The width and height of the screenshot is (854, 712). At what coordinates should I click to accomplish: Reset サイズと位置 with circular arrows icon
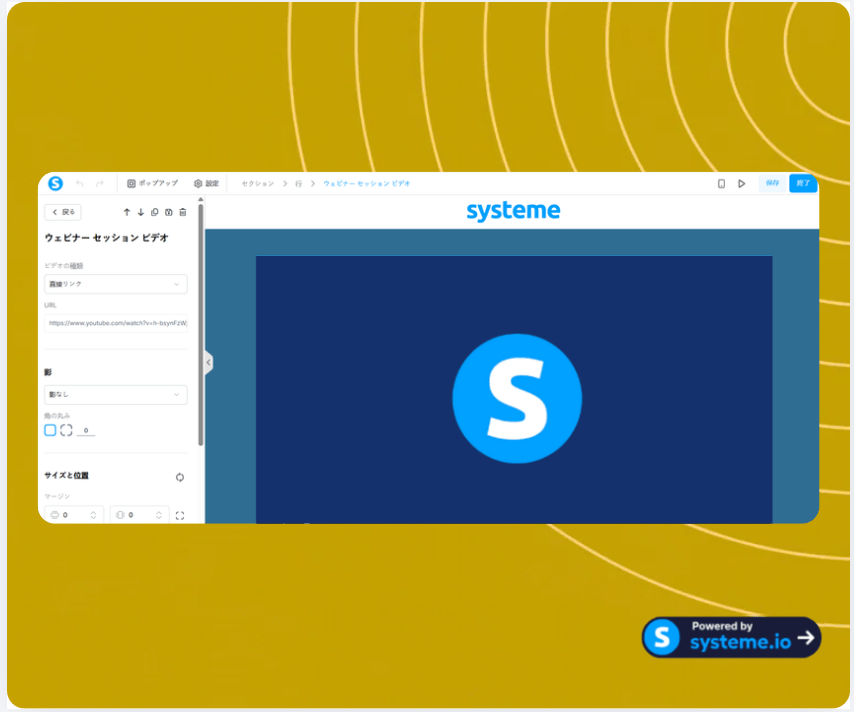(x=180, y=477)
